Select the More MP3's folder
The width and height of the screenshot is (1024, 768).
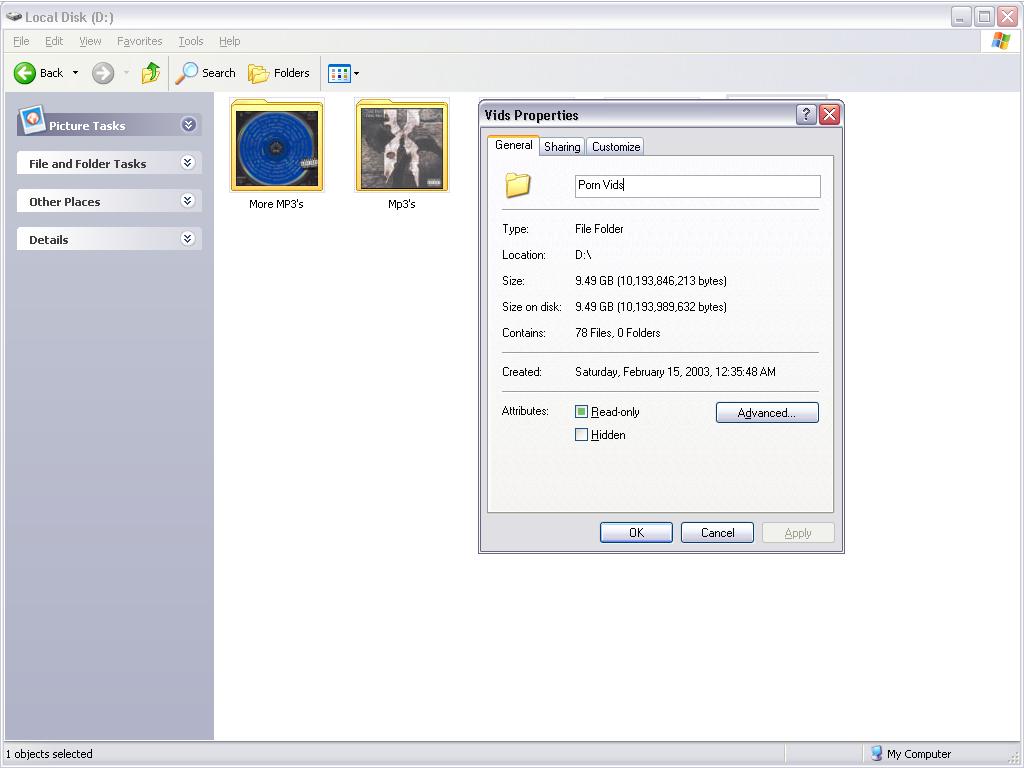click(x=276, y=147)
